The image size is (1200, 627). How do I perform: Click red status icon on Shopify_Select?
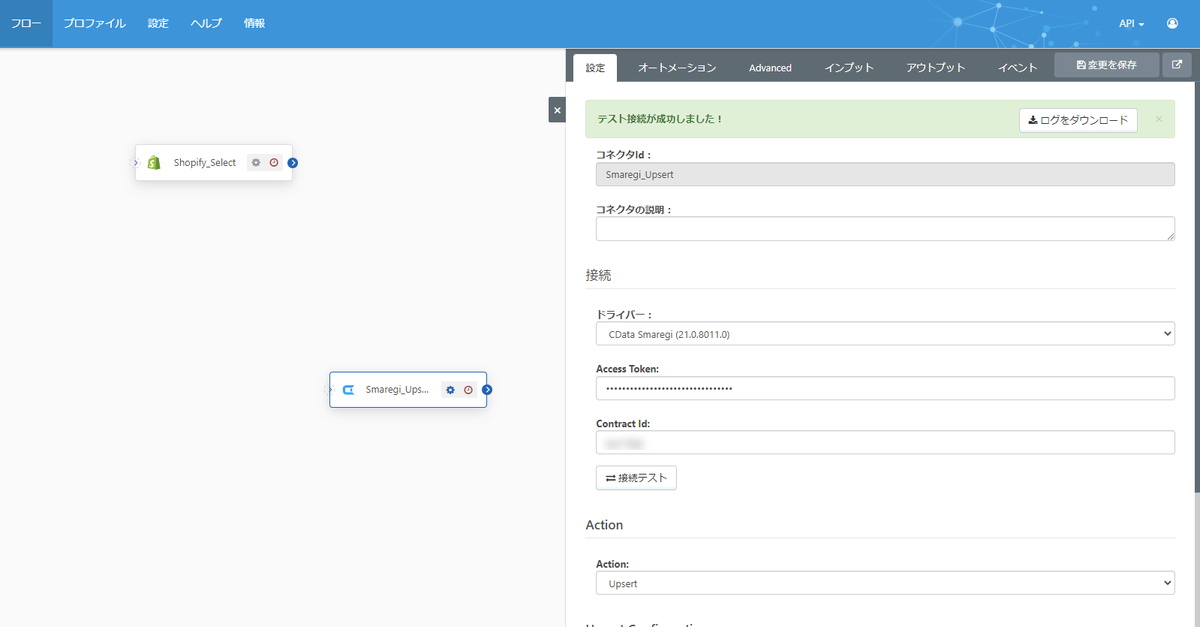tap(274, 162)
